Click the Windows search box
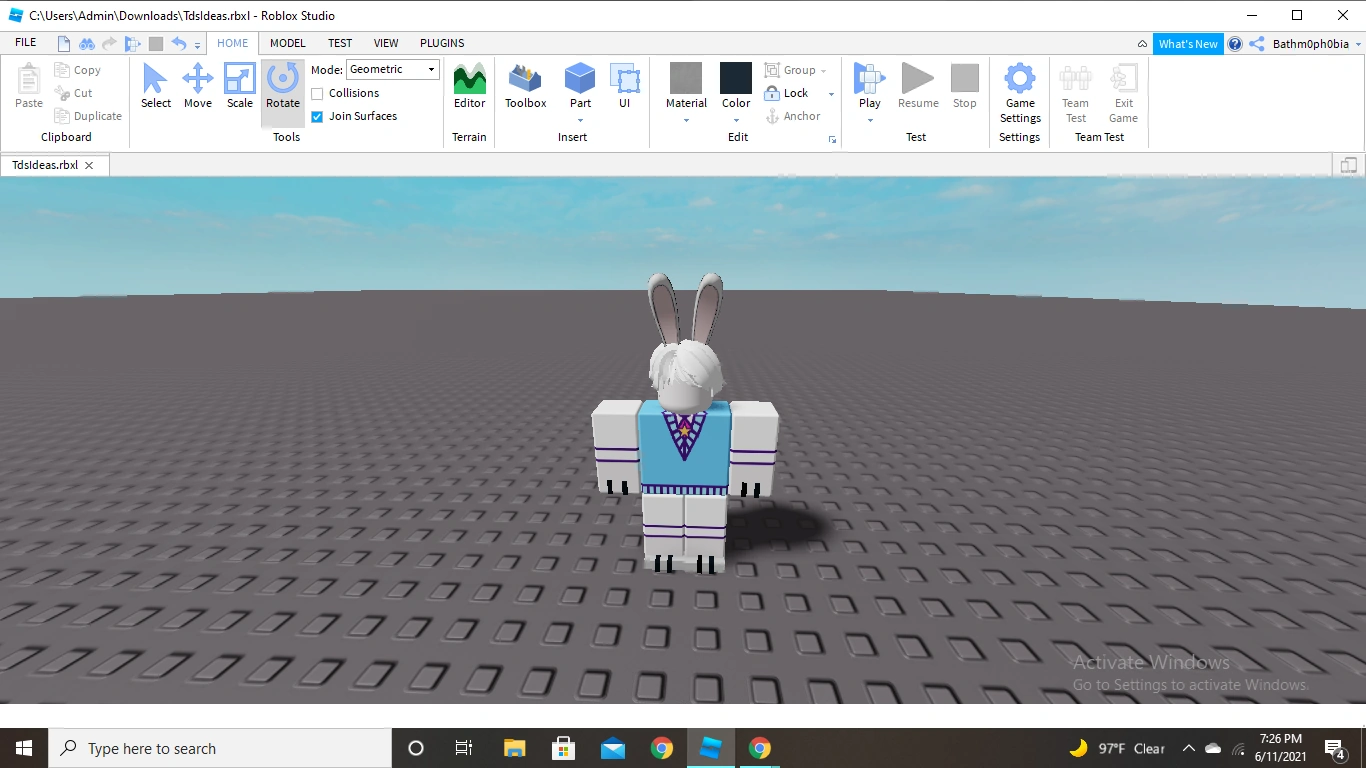This screenshot has width=1366, height=768. (x=220, y=747)
